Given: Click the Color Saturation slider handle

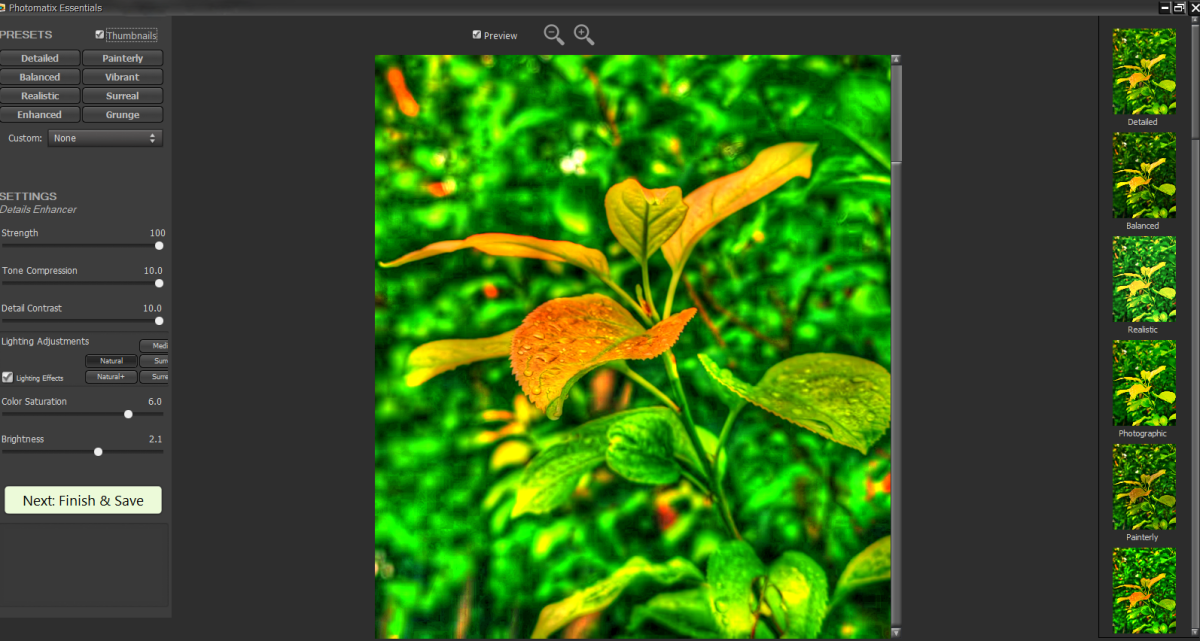Looking at the screenshot, I should coord(128,414).
